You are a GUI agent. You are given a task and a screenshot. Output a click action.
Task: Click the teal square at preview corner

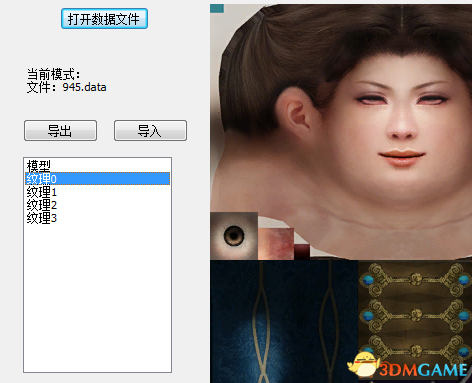click(x=217, y=9)
